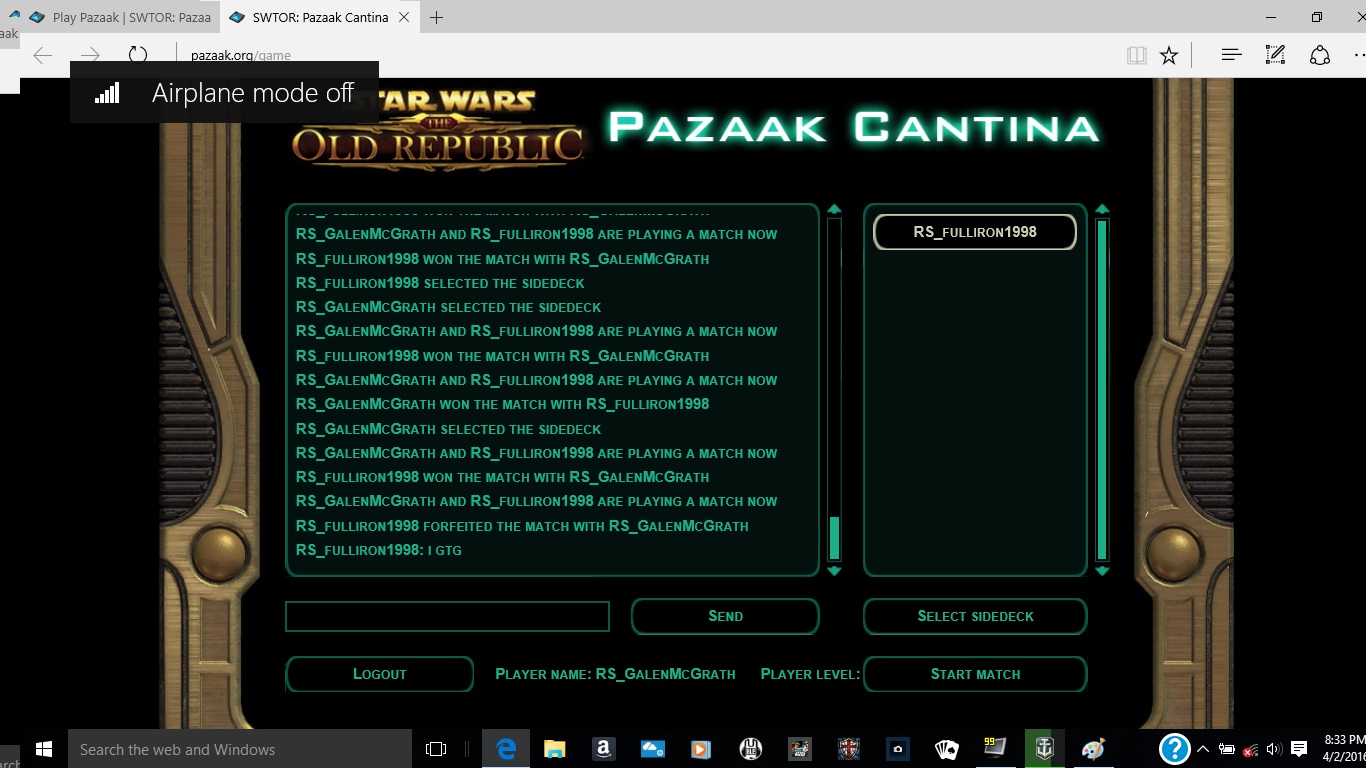
Task: Click the Share icon in Edge toolbar
Action: click(x=1320, y=55)
